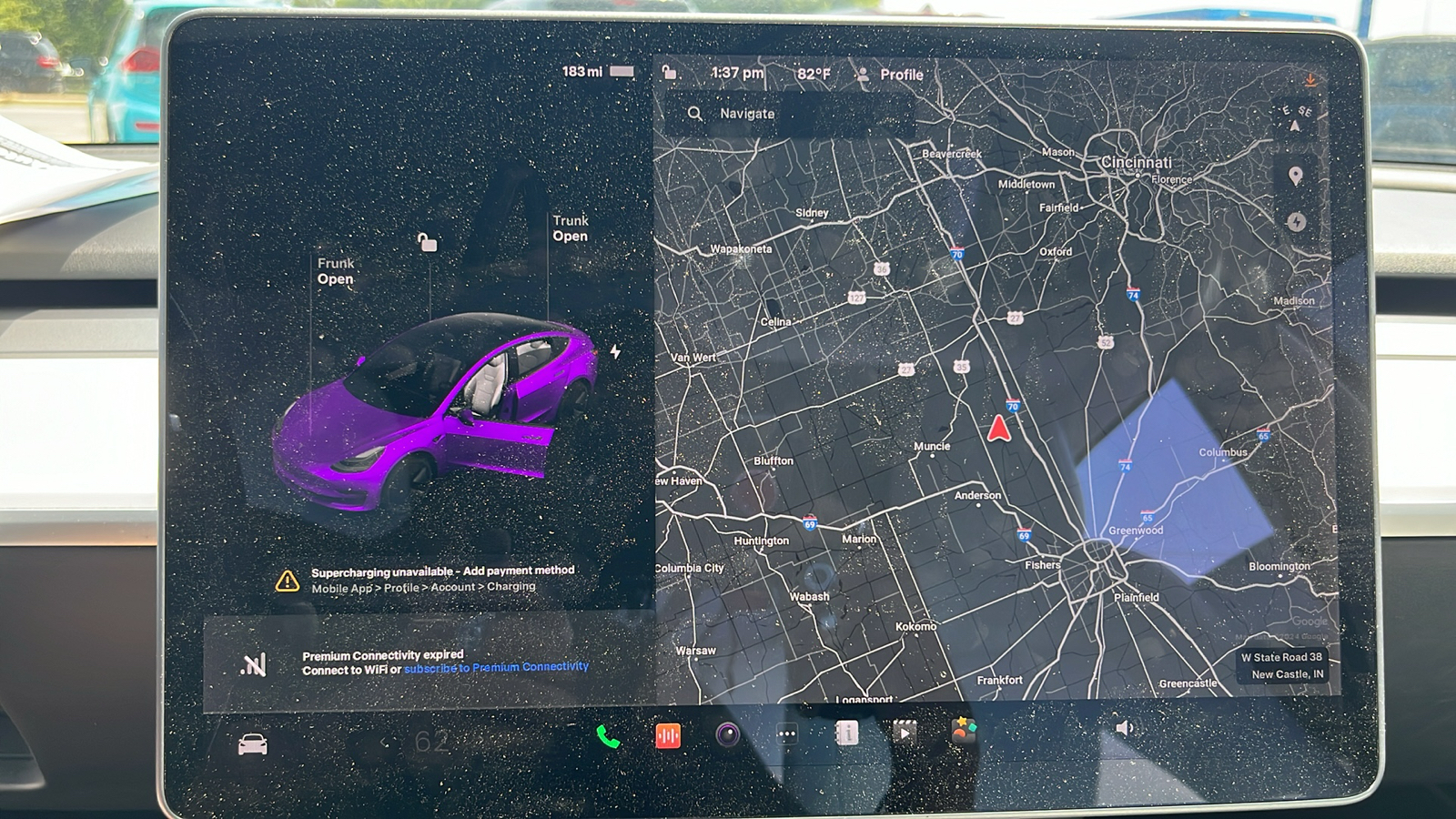Open the Toybox app icon

click(964, 730)
